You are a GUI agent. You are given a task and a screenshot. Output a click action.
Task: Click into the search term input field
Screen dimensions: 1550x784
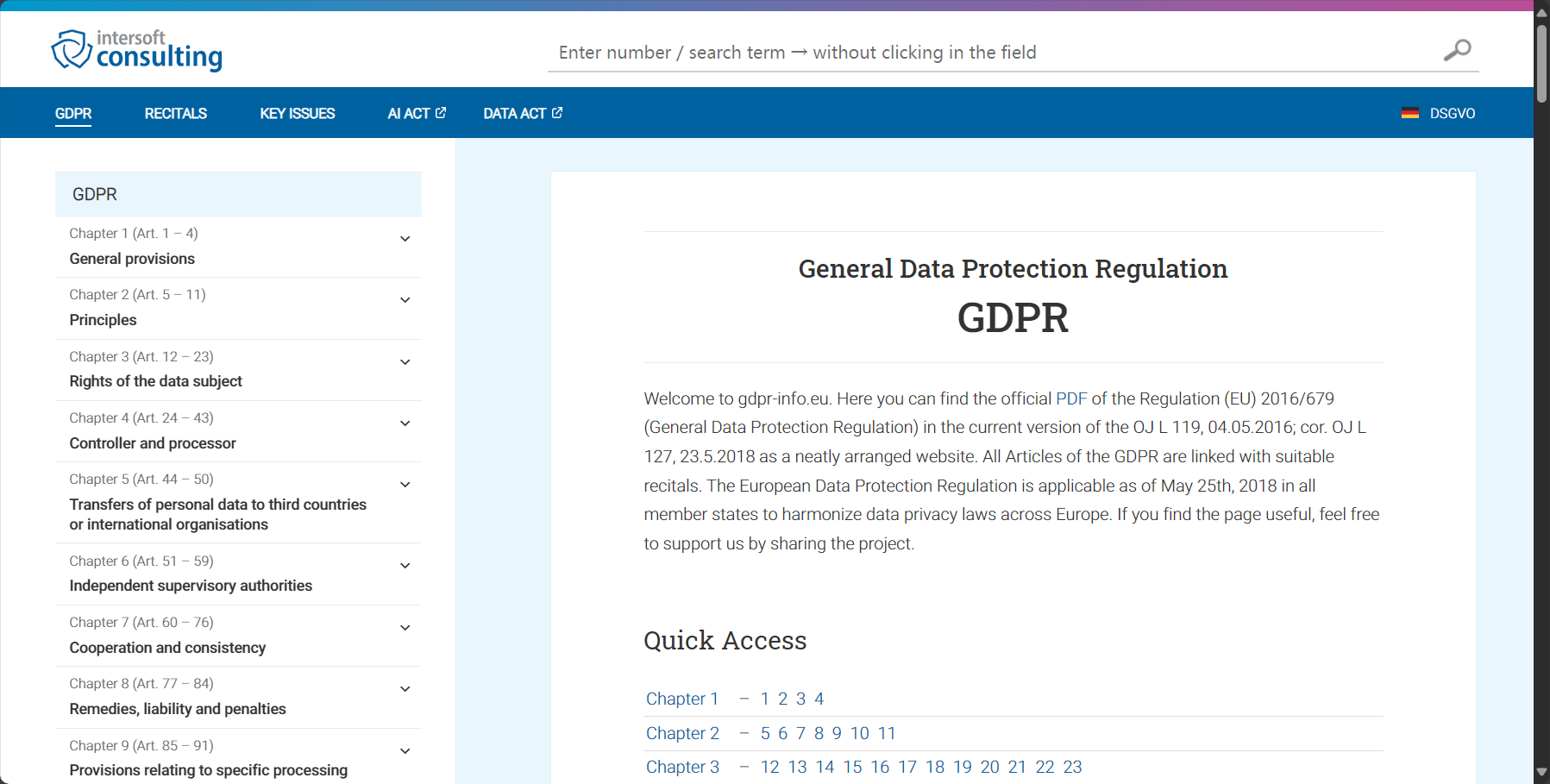992,53
